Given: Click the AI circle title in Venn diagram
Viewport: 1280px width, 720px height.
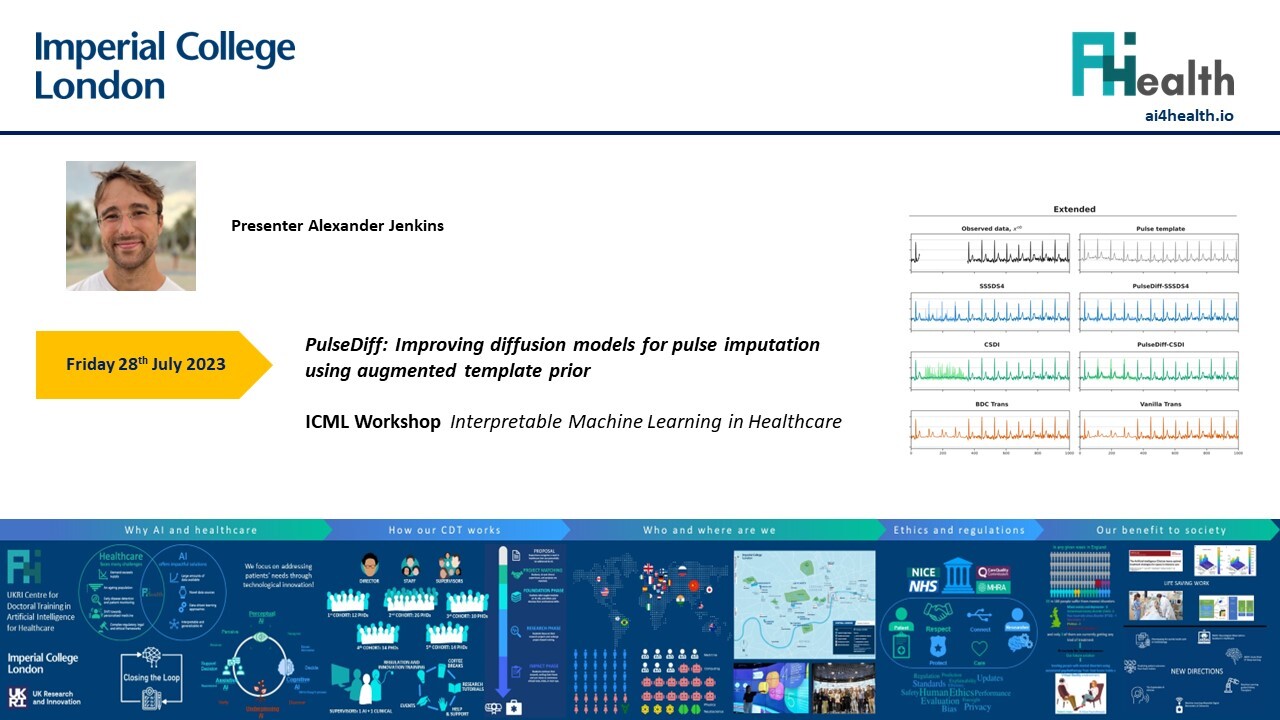Looking at the screenshot, I should pyautogui.click(x=183, y=556).
